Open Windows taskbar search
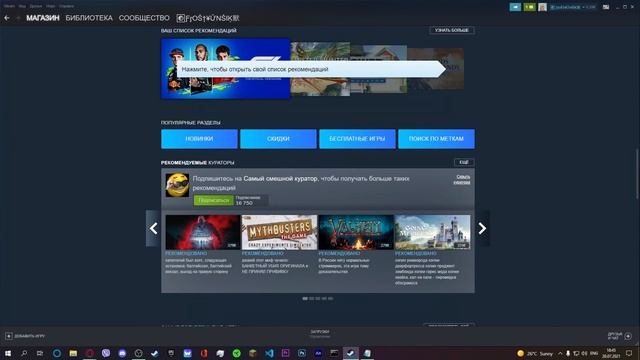640x360 pixels. 24,353
